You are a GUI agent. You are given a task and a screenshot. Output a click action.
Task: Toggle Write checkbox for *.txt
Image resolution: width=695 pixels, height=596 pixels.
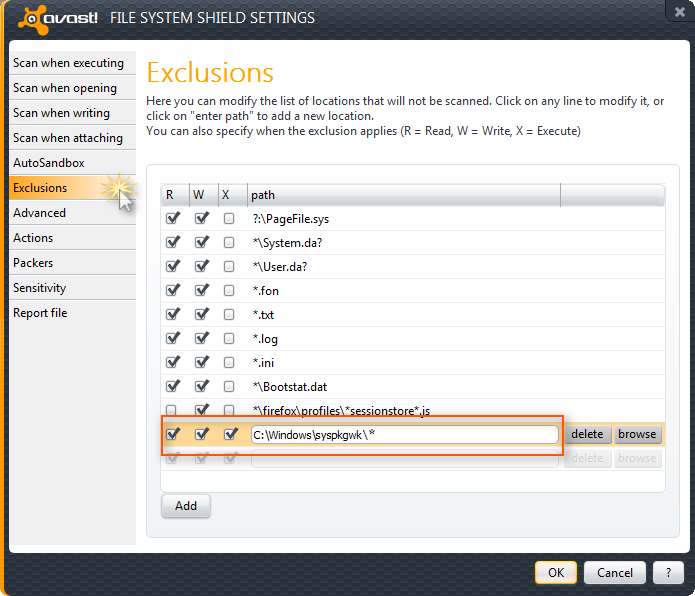[x=201, y=314]
